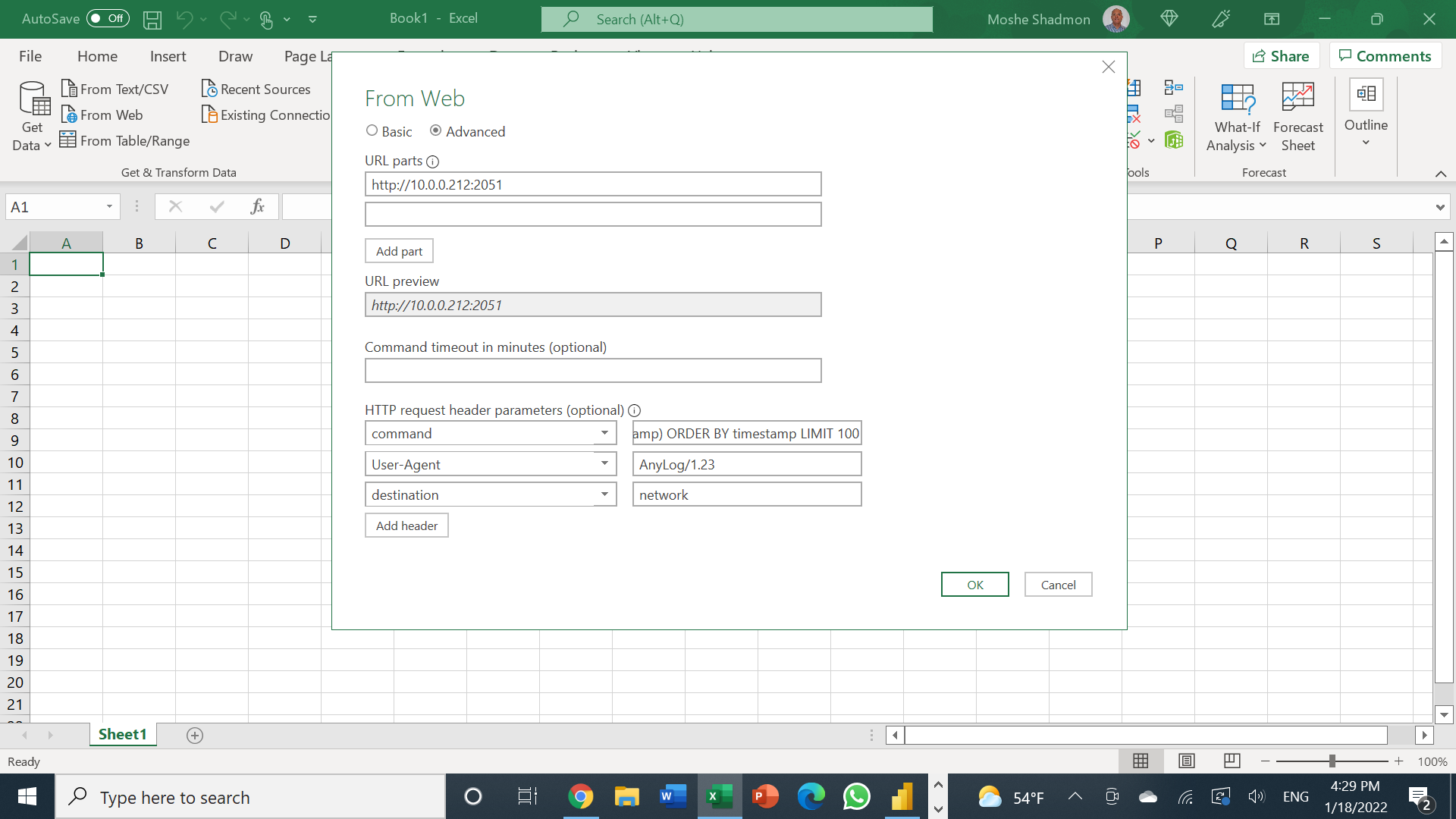This screenshot has height=819, width=1456.
Task: Expand the command header name dropdown
Action: coord(604,433)
